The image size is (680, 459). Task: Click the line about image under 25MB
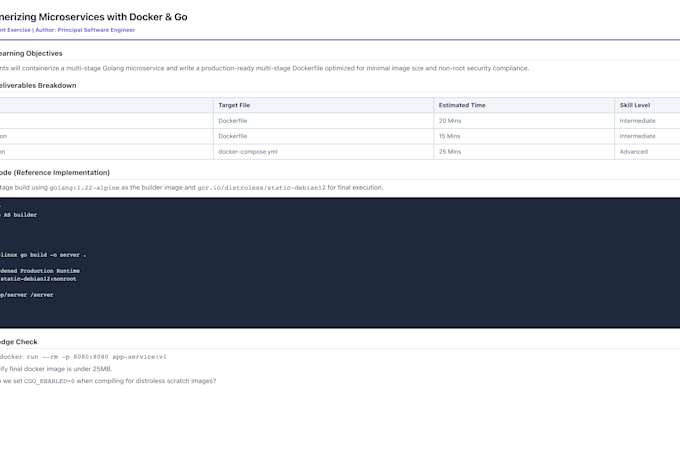click(x=56, y=369)
